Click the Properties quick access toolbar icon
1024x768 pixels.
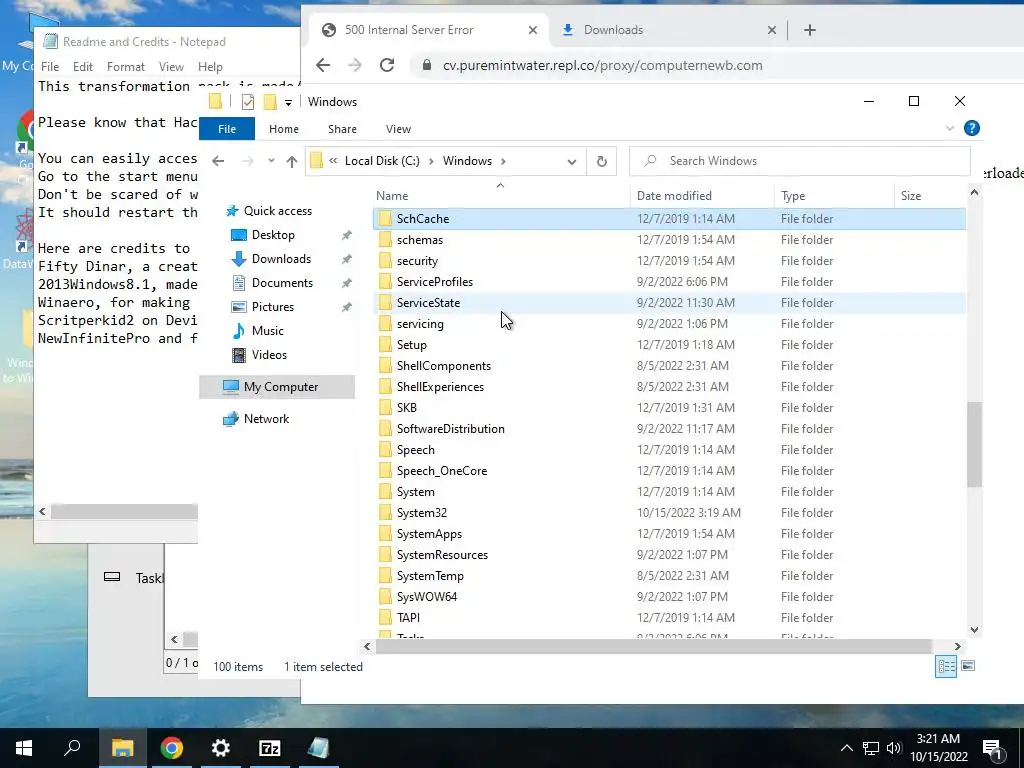pos(248,102)
